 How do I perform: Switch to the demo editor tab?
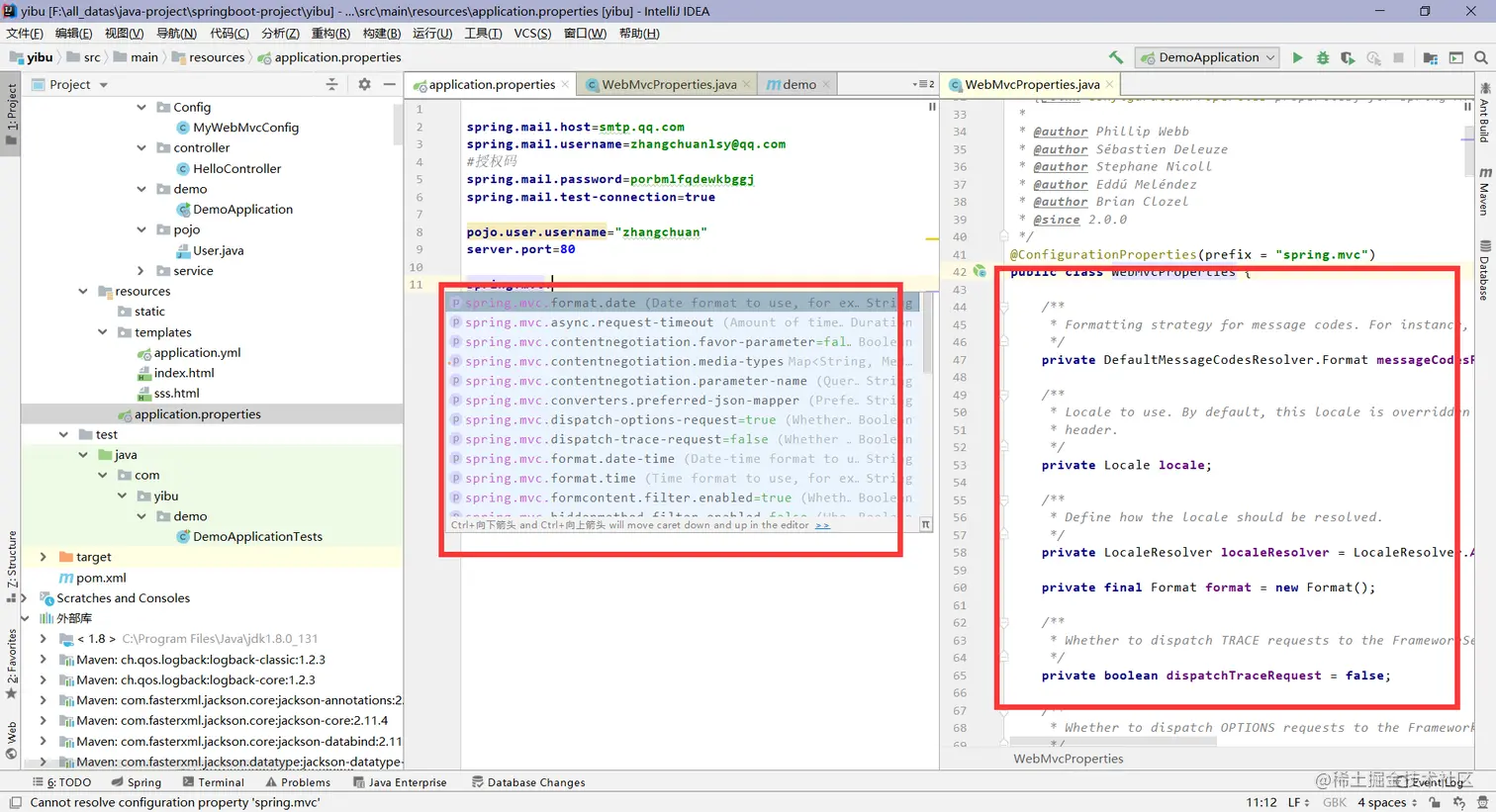pyautogui.click(x=799, y=84)
